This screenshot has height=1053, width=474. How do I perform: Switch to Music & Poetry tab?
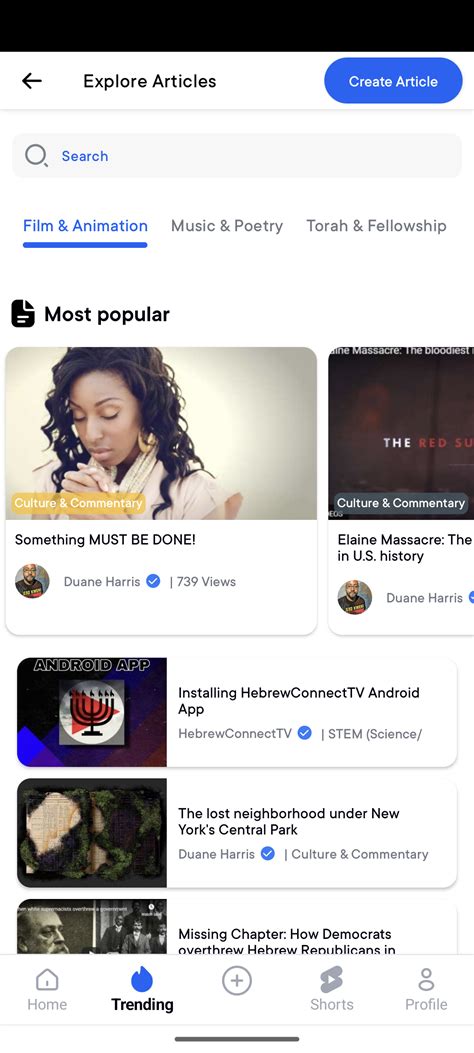pyautogui.click(x=227, y=226)
